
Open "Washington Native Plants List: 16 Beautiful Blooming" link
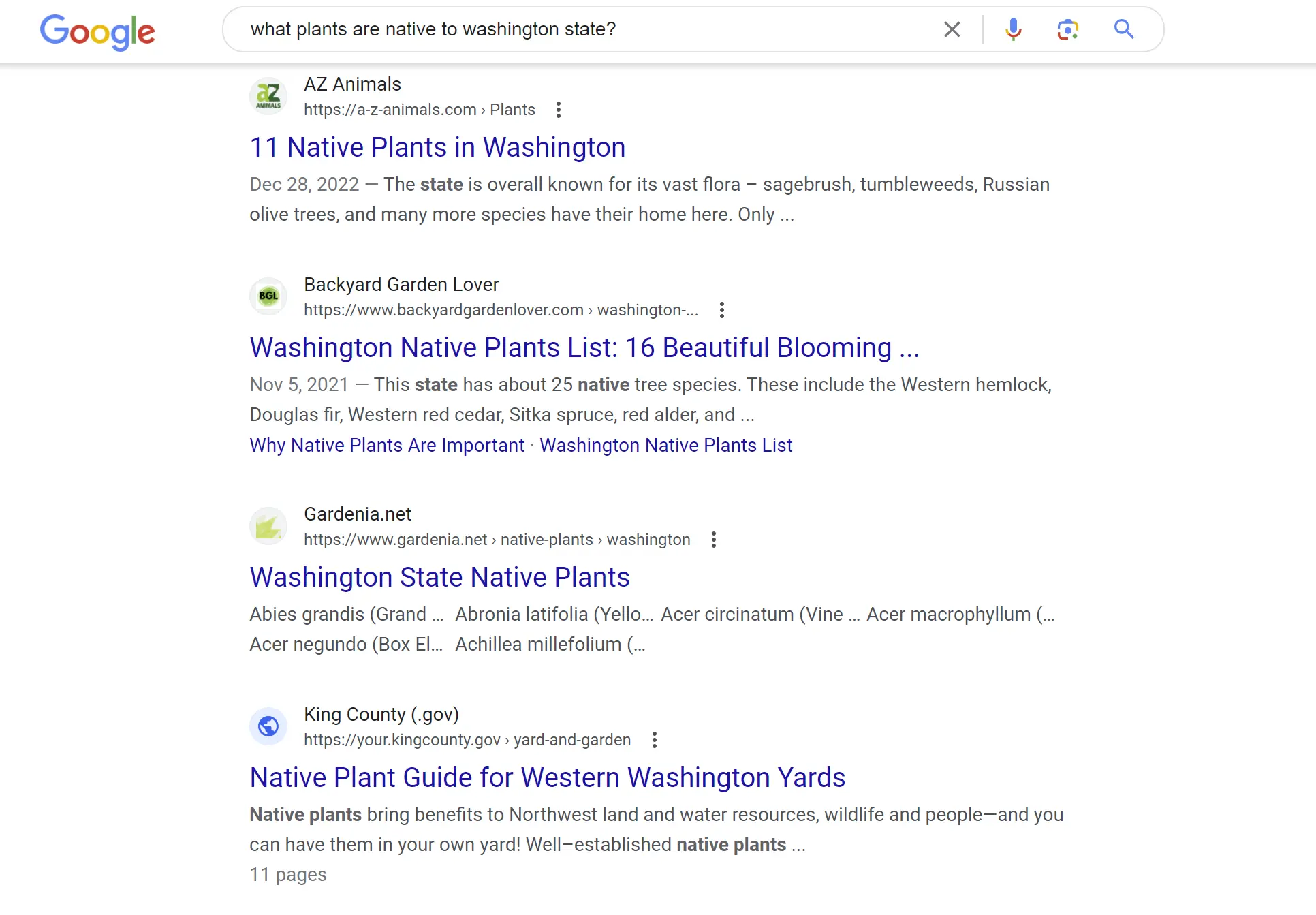(x=584, y=347)
